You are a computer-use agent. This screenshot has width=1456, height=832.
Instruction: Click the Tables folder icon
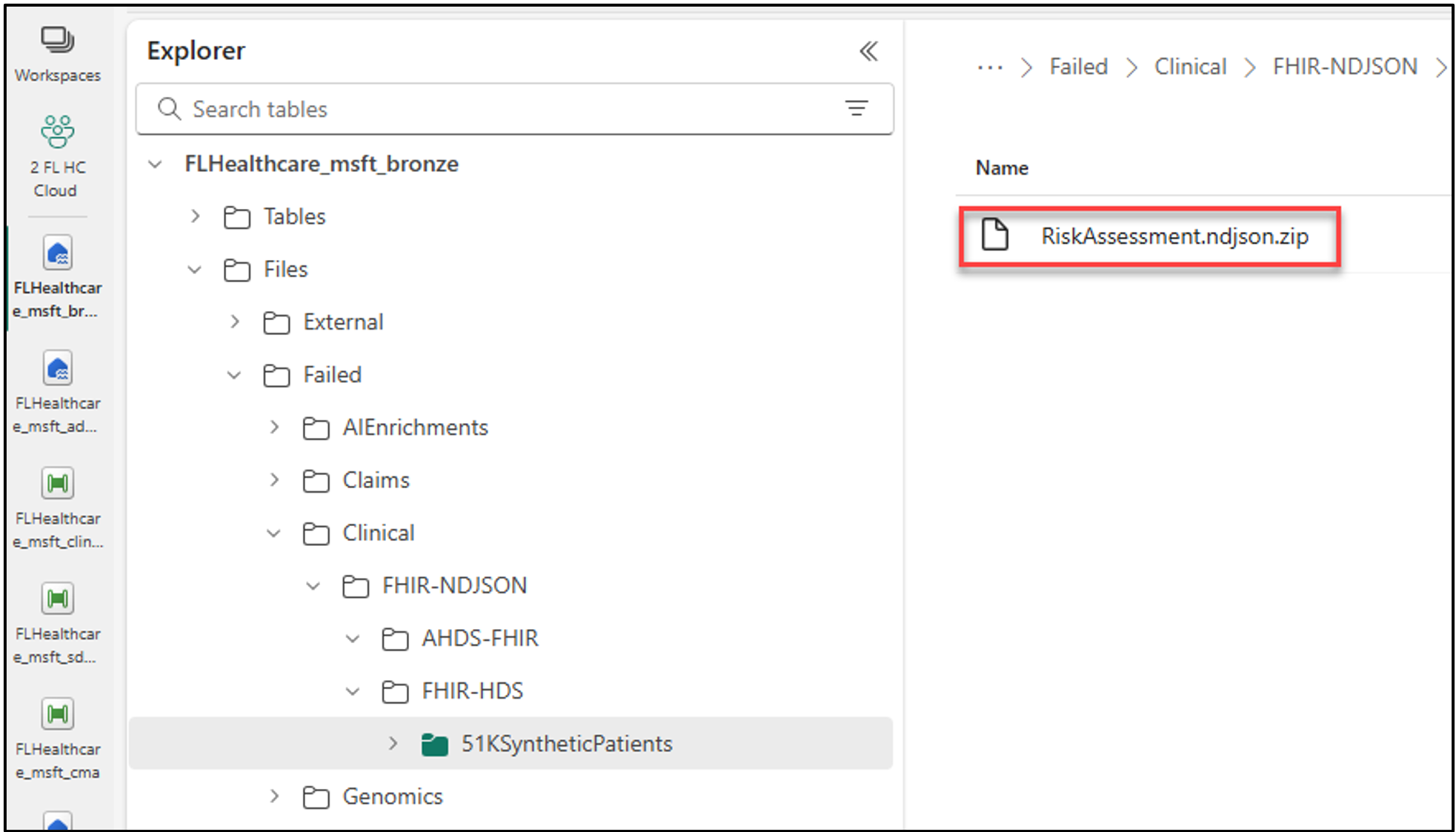237,217
